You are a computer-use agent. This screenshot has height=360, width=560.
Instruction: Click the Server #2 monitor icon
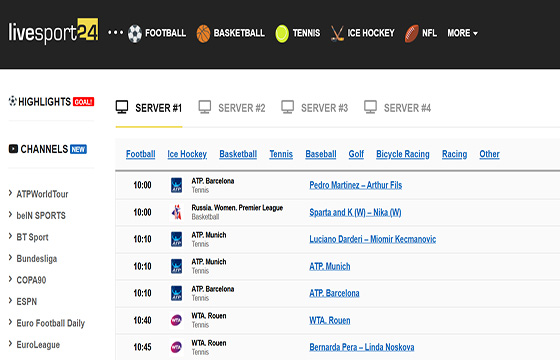point(205,107)
